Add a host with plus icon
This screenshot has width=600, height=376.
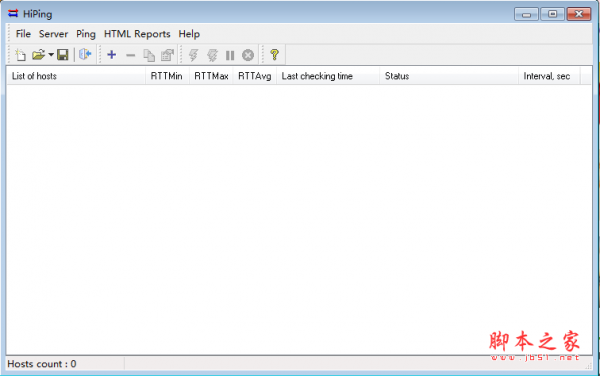click(x=112, y=55)
